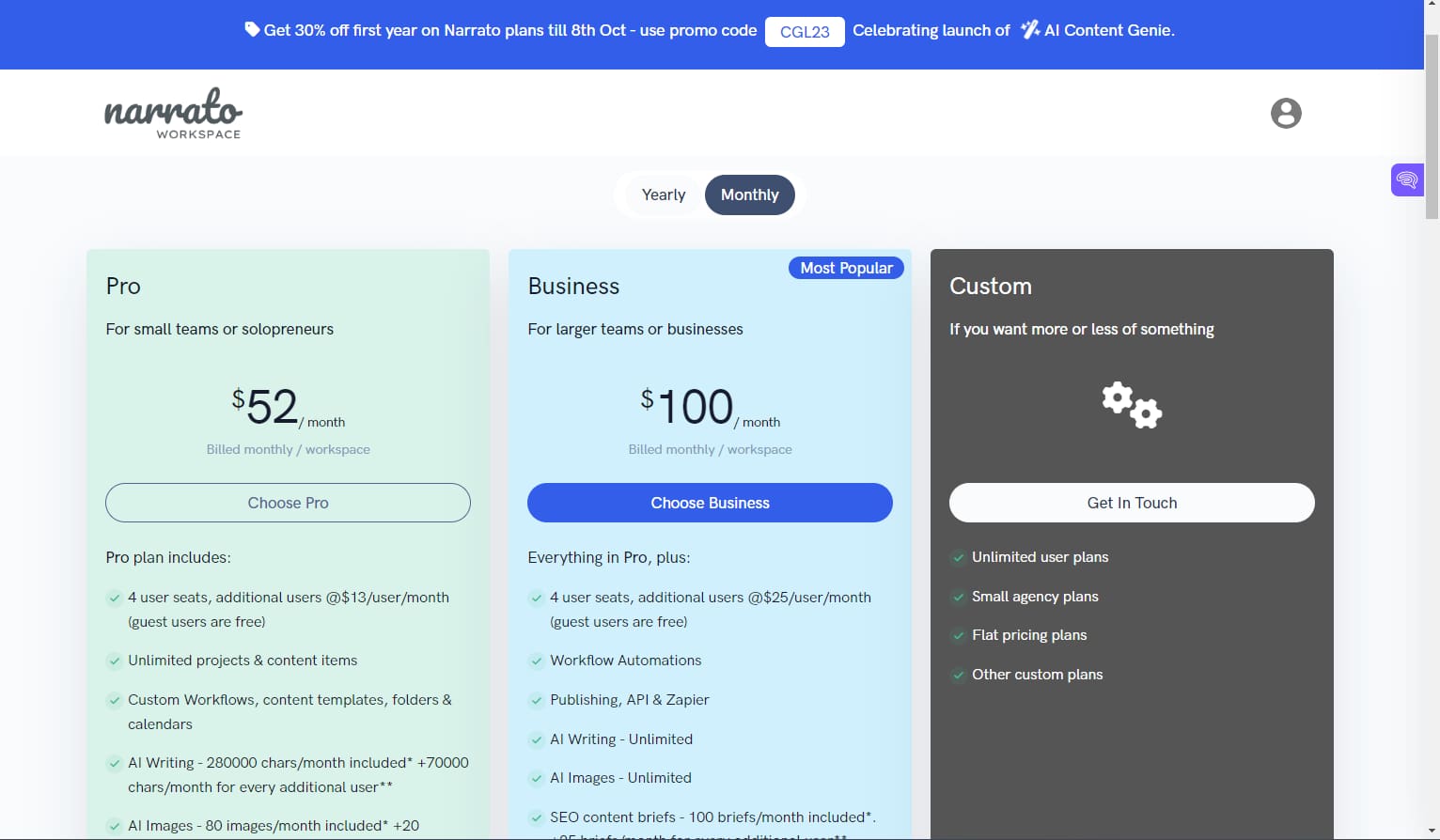Click the Narrato Workspace logo
Viewport: 1440px width, 840px height.
173,113
